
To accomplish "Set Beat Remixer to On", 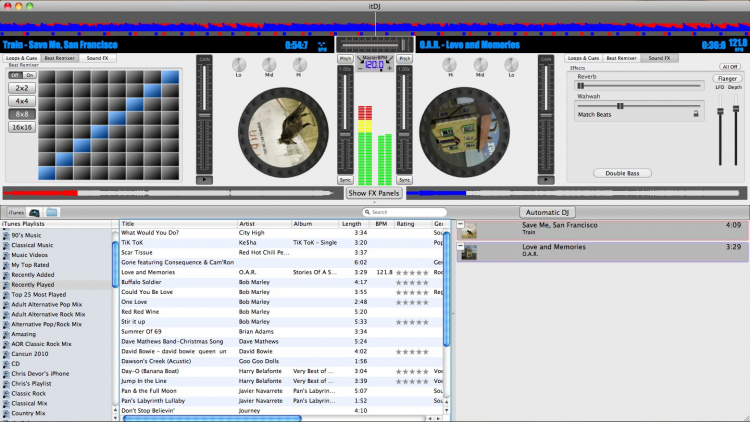I will point(29,75).
